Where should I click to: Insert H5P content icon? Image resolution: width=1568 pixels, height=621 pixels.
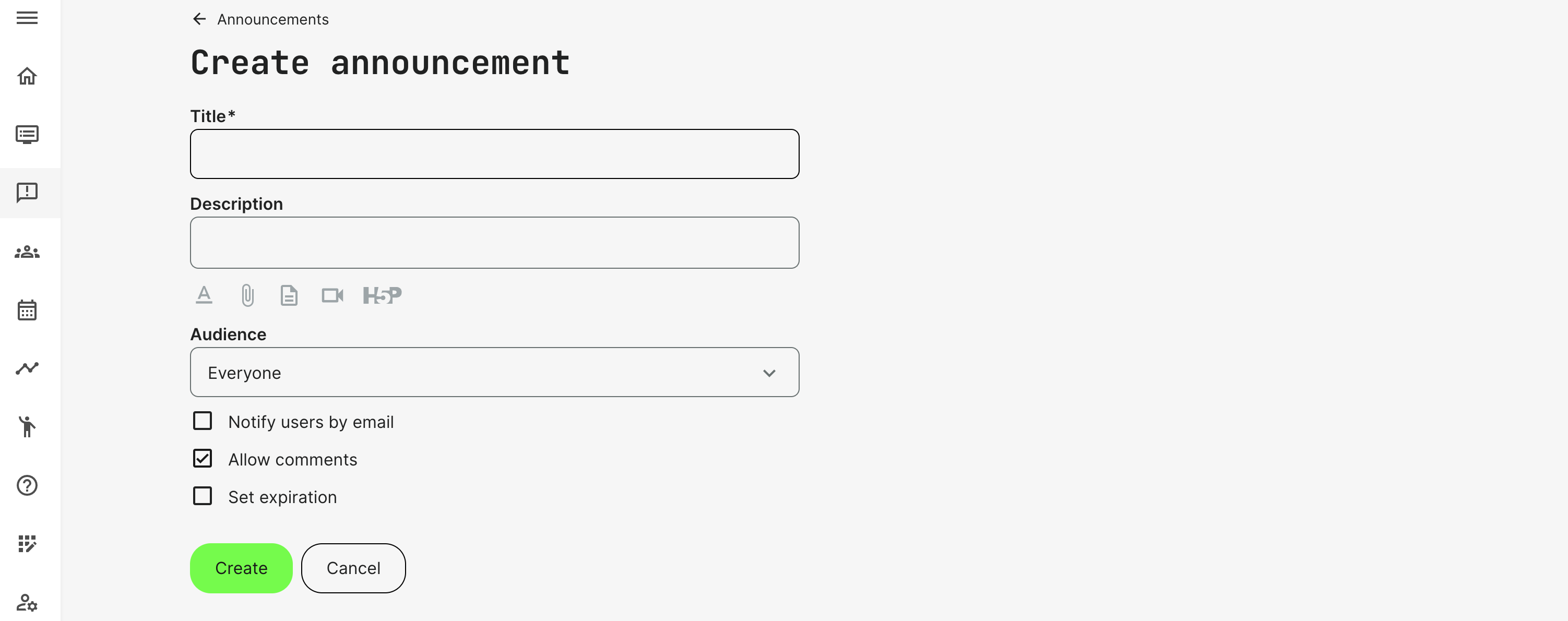tap(382, 295)
